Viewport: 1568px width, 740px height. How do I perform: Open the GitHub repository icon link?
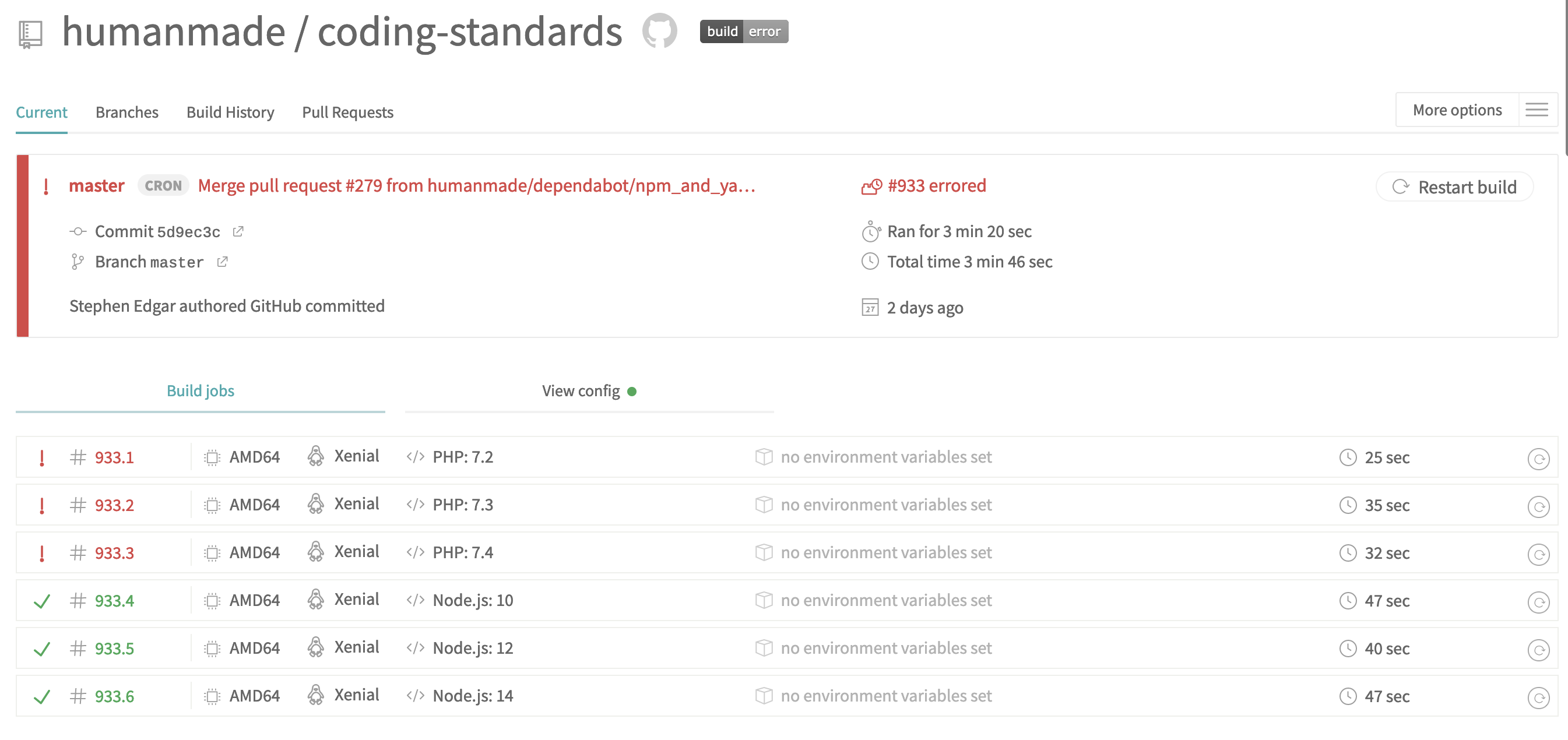[x=659, y=30]
